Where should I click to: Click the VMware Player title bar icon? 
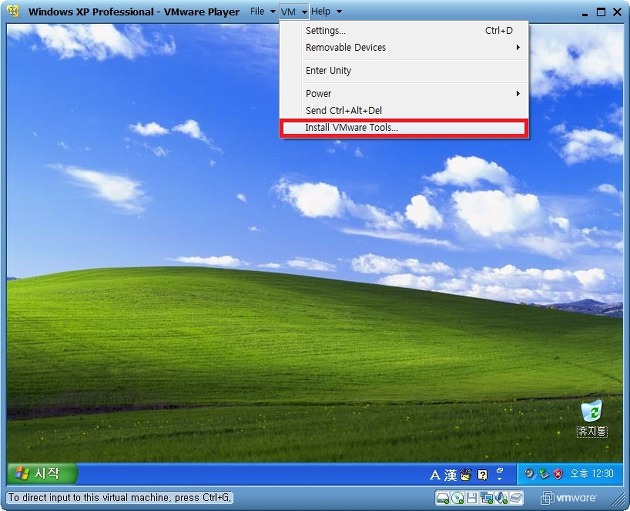pyautogui.click(x=13, y=11)
